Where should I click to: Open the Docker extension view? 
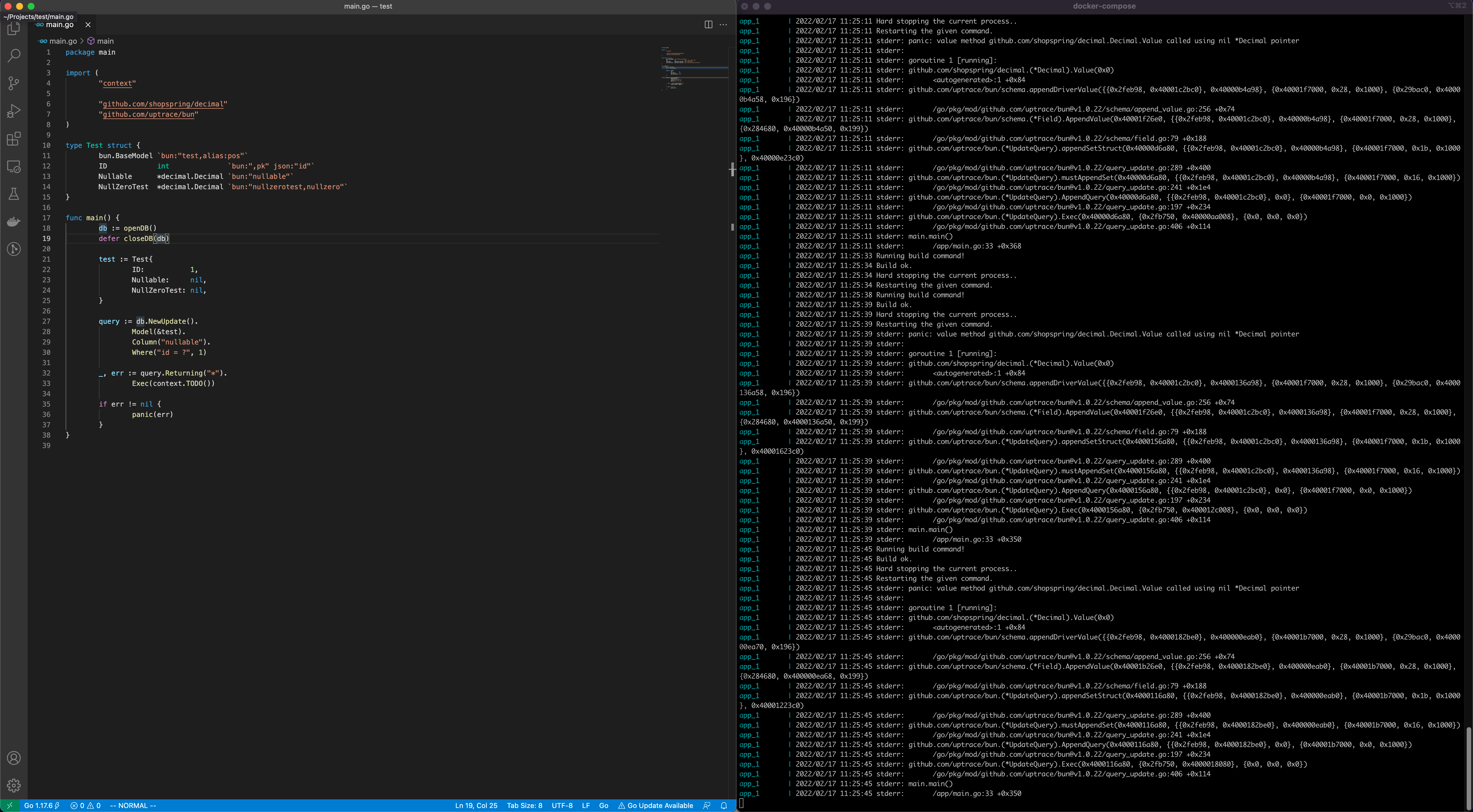tap(14, 222)
